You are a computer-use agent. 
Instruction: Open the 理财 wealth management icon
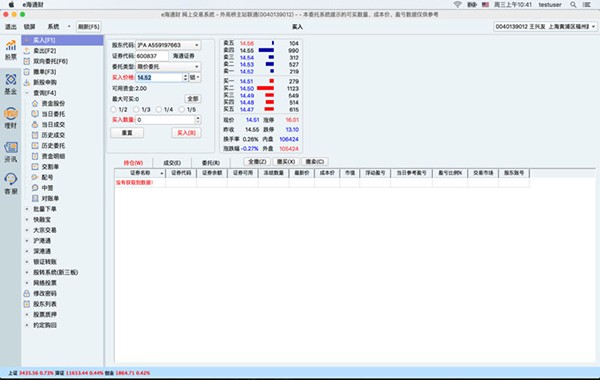coord(11,118)
